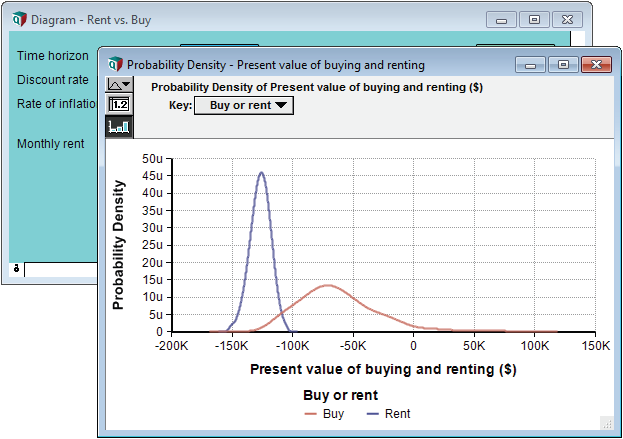Select the graph view icon
The height and width of the screenshot is (439, 623).
(119, 127)
